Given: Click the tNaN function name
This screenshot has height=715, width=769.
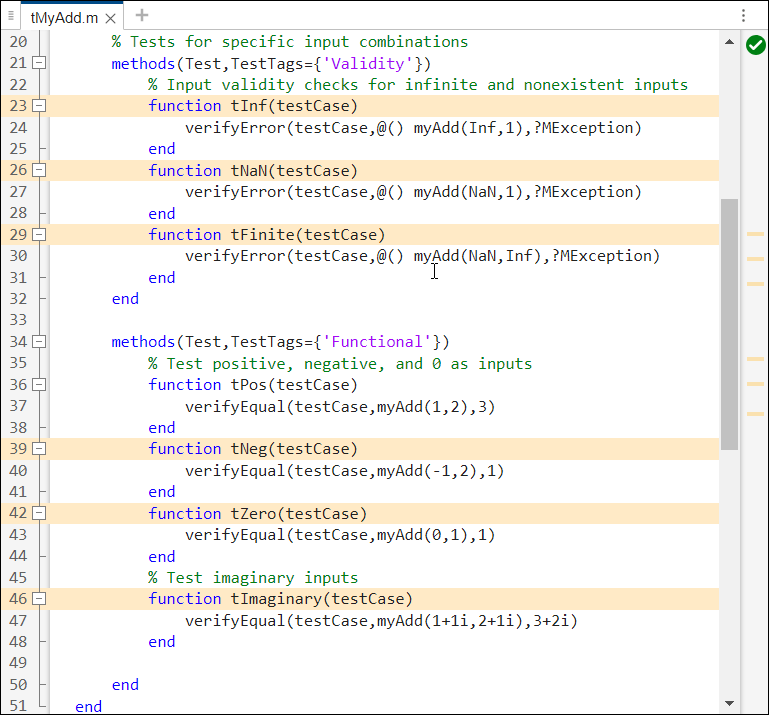Looking at the screenshot, I should pyautogui.click(x=249, y=171).
